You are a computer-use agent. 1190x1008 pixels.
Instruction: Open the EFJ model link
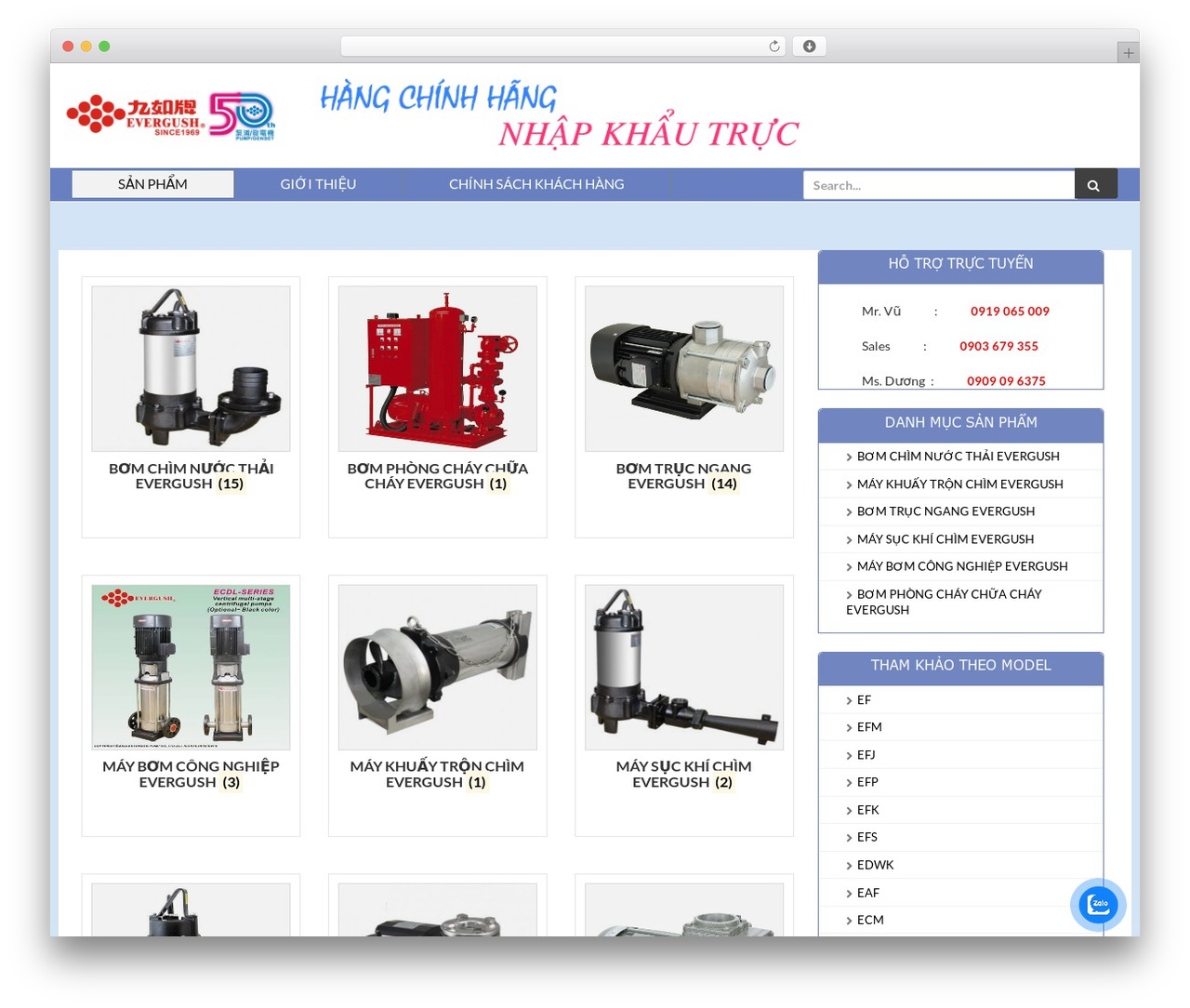point(866,755)
